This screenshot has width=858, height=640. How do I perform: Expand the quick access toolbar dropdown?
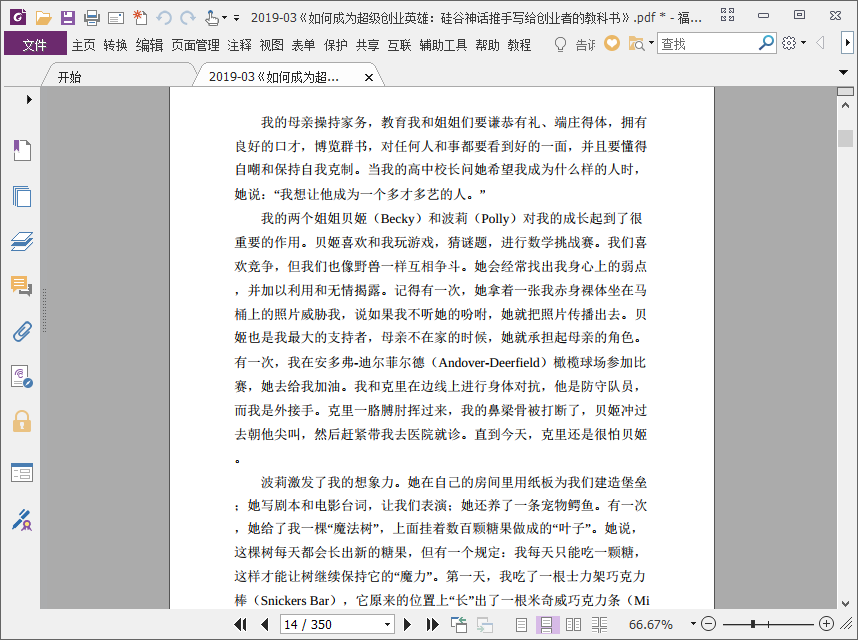(x=236, y=18)
